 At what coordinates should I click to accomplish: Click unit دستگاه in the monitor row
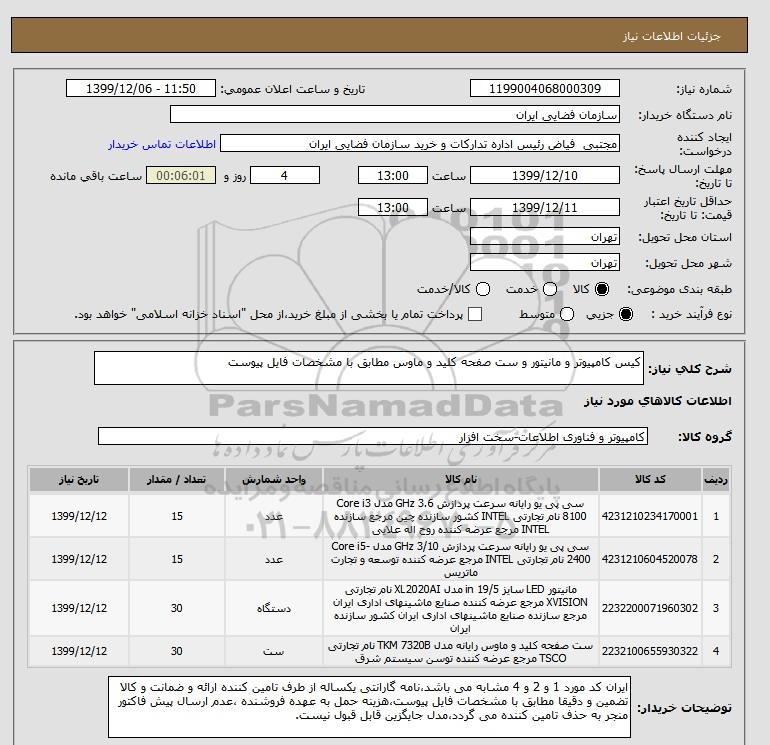click(274, 608)
